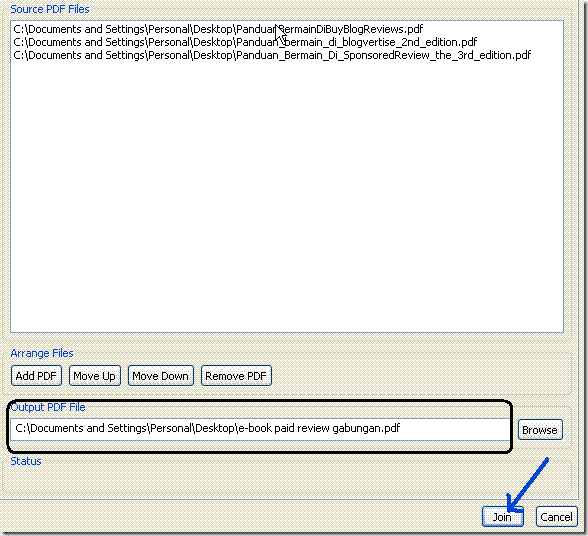Highlight the SponsoredReview_the_3rd_edition.pdf entry

(272, 55)
